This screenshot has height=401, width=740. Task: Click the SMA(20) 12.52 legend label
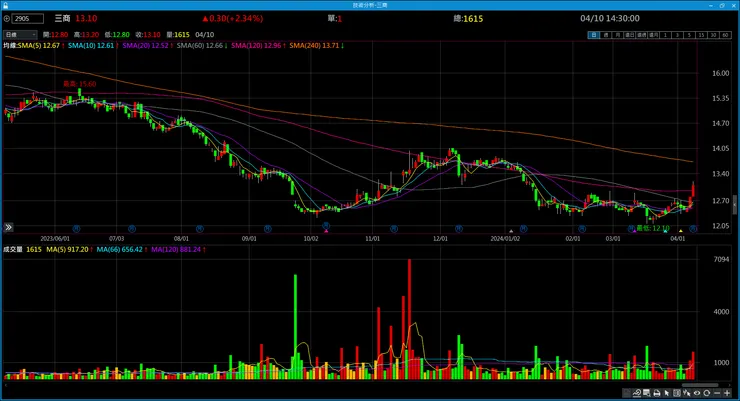[x=145, y=46]
